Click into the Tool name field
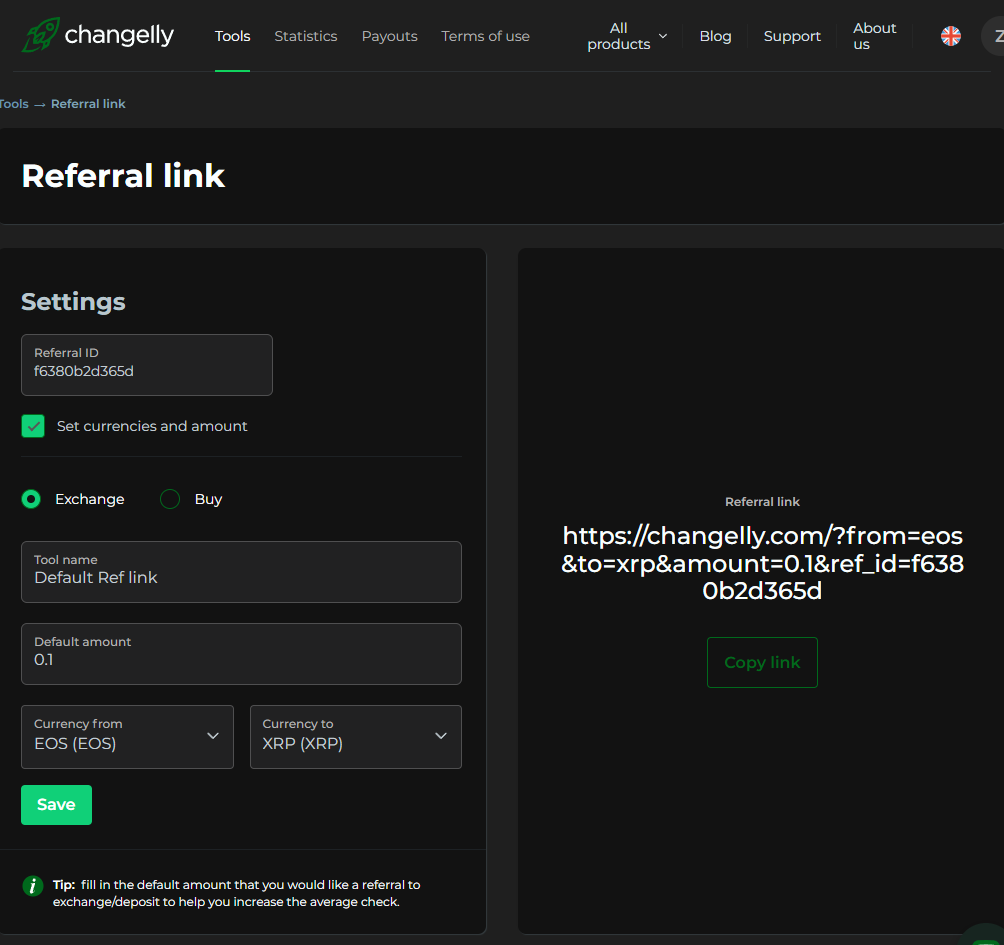 [241, 572]
